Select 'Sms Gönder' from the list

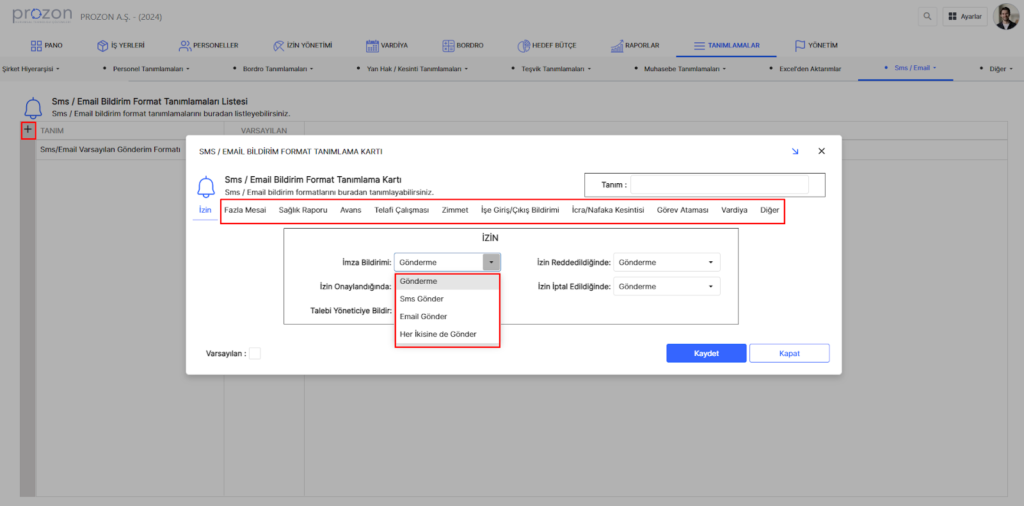(422, 299)
